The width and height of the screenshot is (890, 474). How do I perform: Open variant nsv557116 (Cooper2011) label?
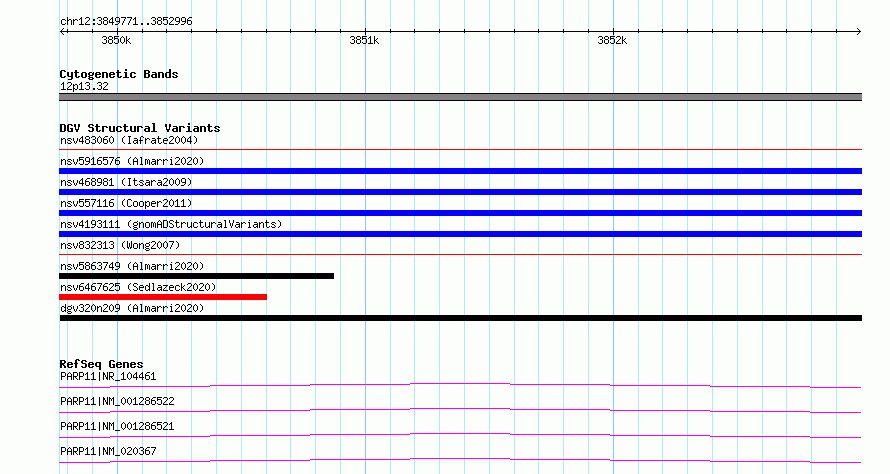(x=126, y=203)
